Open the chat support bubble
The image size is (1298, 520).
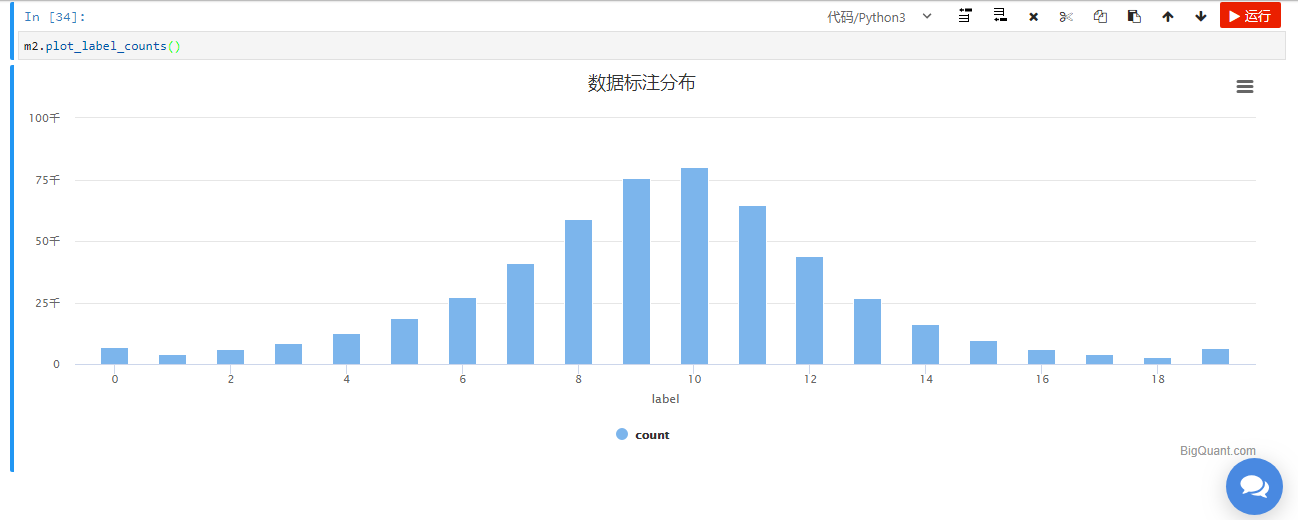[1254, 486]
